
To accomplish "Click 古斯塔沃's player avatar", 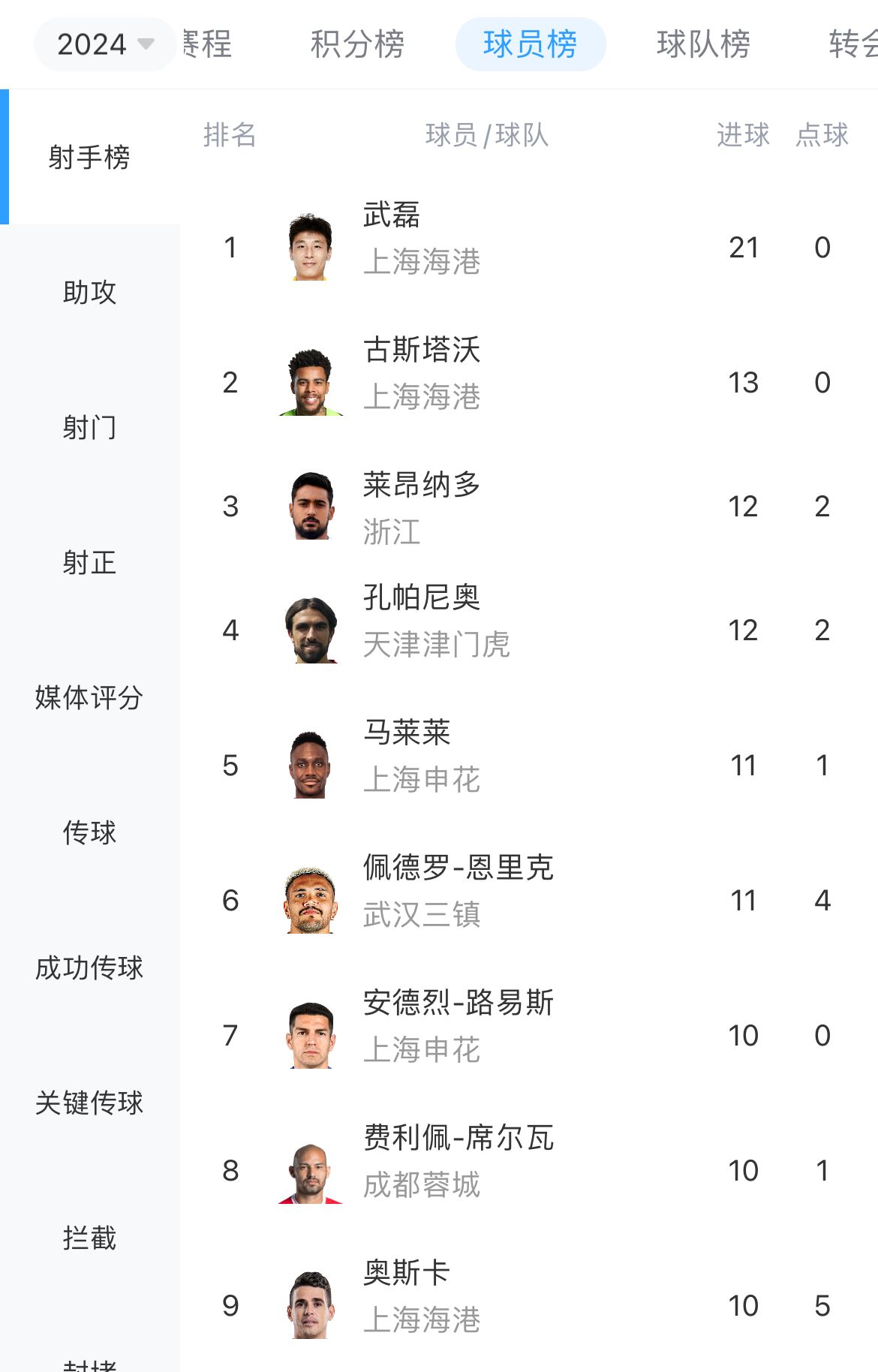I will (311, 382).
